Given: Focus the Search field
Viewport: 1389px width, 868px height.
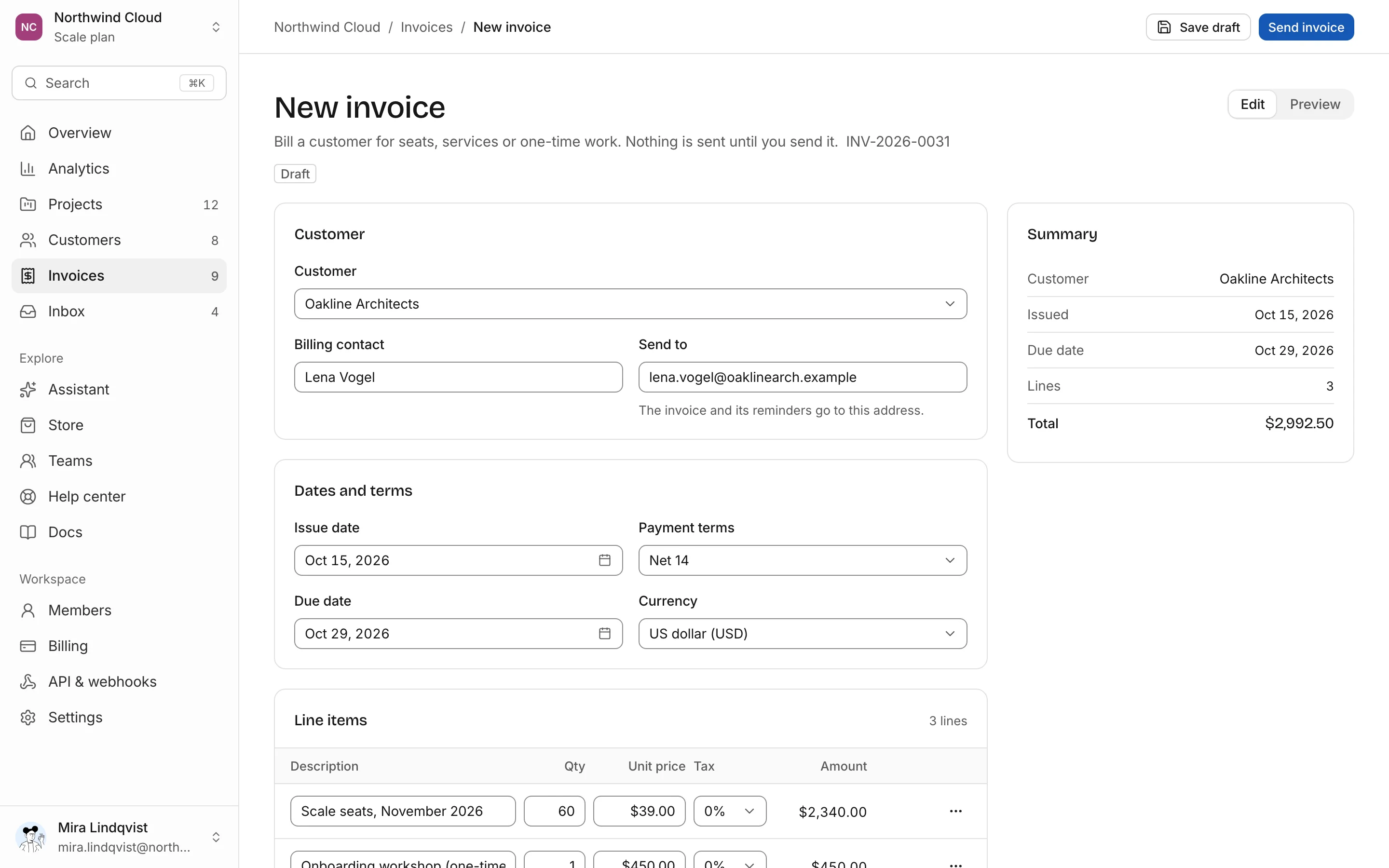Looking at the screenshot, I should [x=119, y=83].
